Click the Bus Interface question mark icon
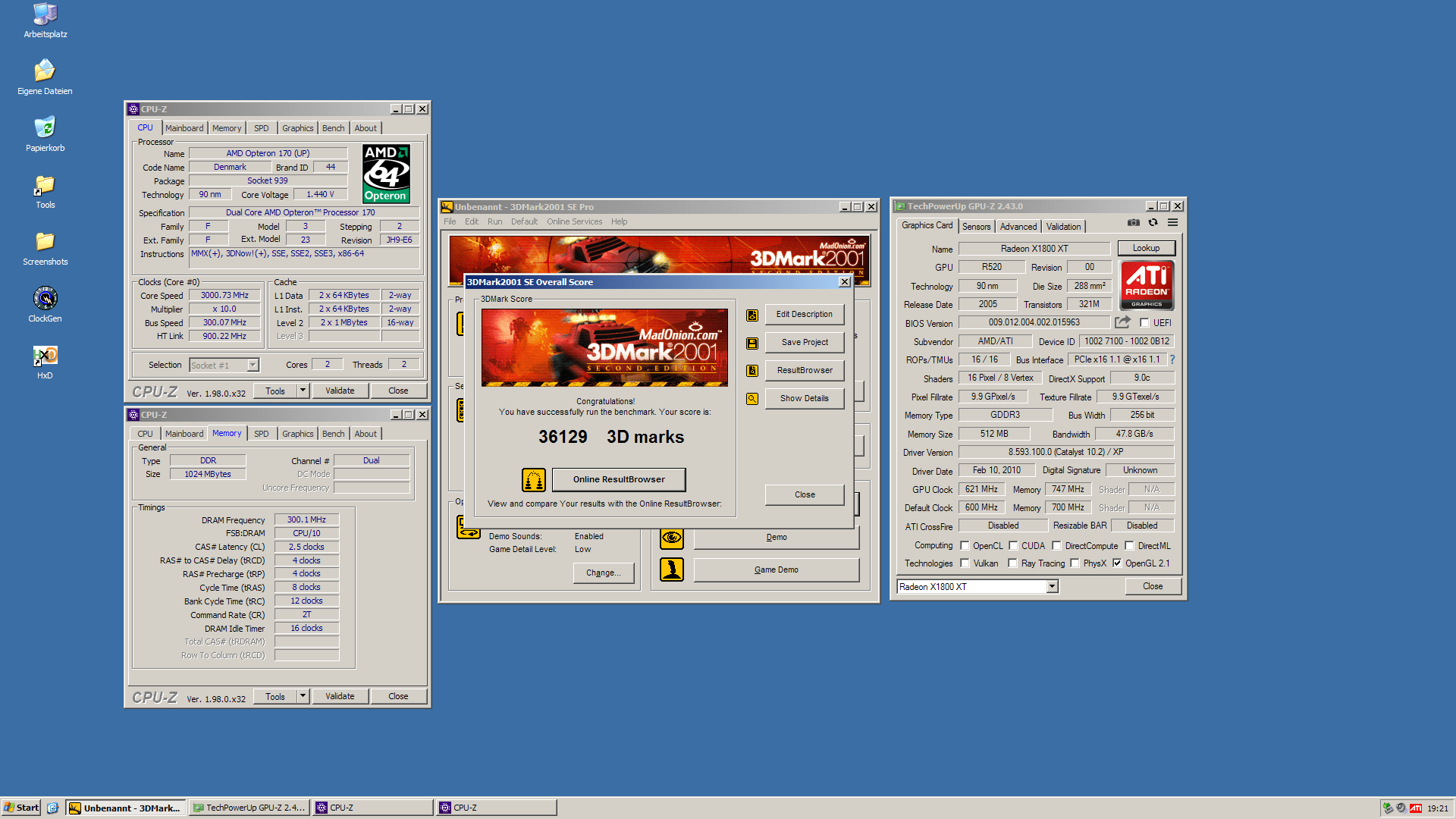This screenshot has width=1456, height=819. point(1172,359)
